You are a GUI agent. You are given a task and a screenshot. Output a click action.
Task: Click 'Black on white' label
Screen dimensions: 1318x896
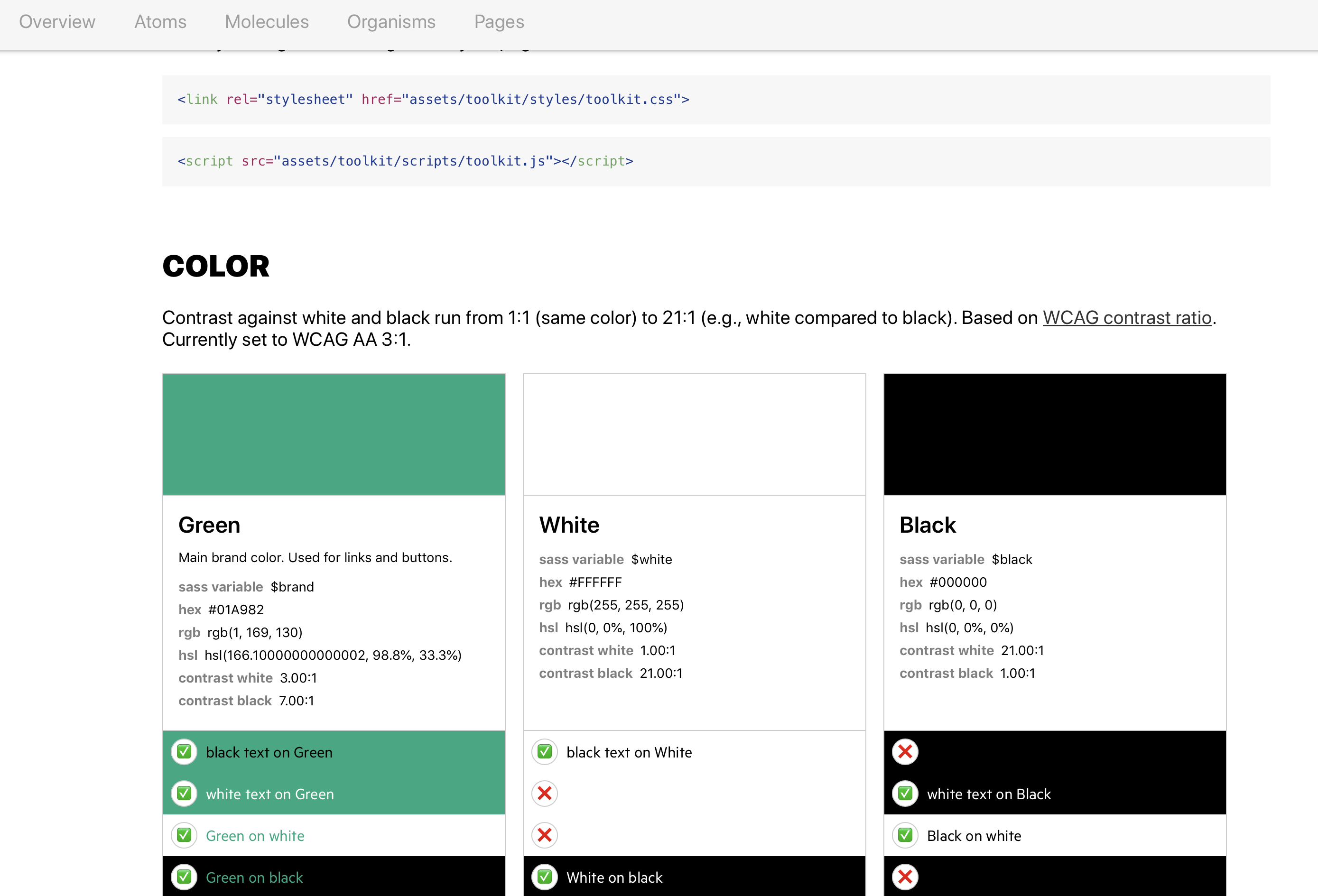click(x=975, y=836)
